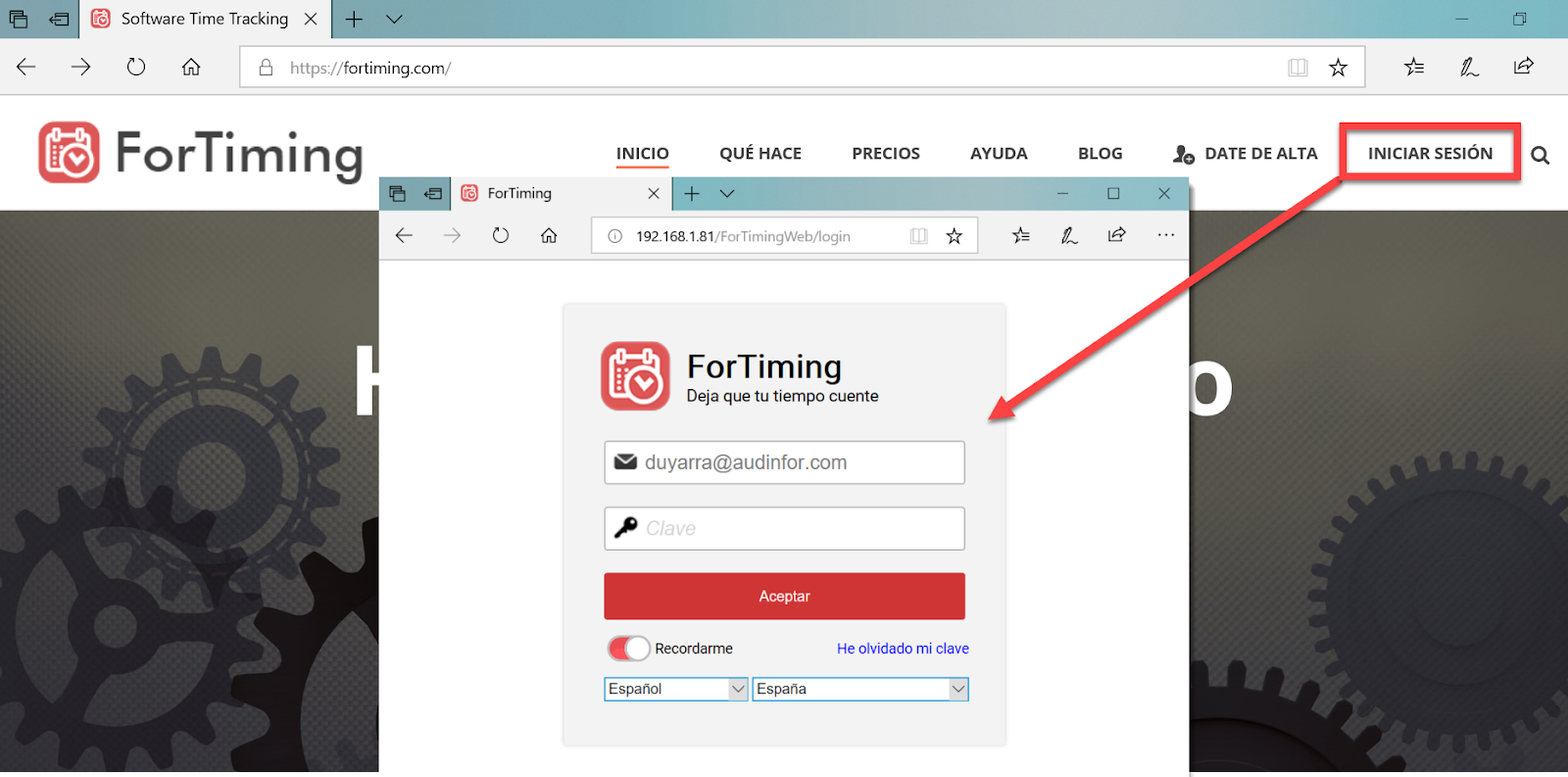The height and width of the screenshot is (777, 1568).
Task: Show site security lock info for fortiming.com
Action: [266, 68]
